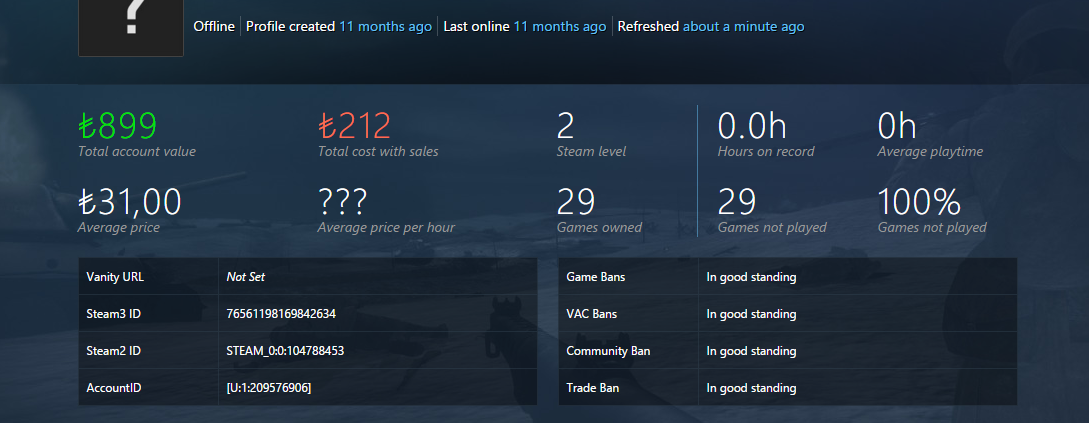Viewport: 1089px width, 423px height.
Task: Click the 'Community Ban' row label
Action: 608,351
